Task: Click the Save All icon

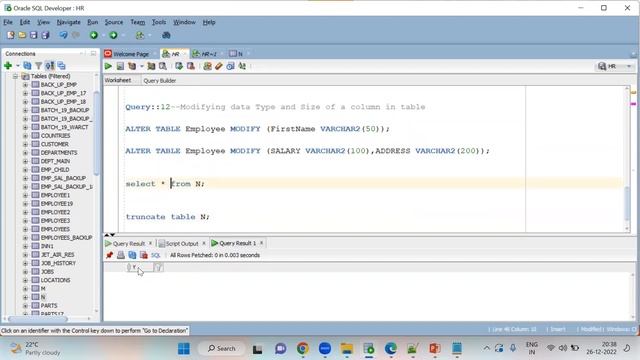Action: pos(45,35)
